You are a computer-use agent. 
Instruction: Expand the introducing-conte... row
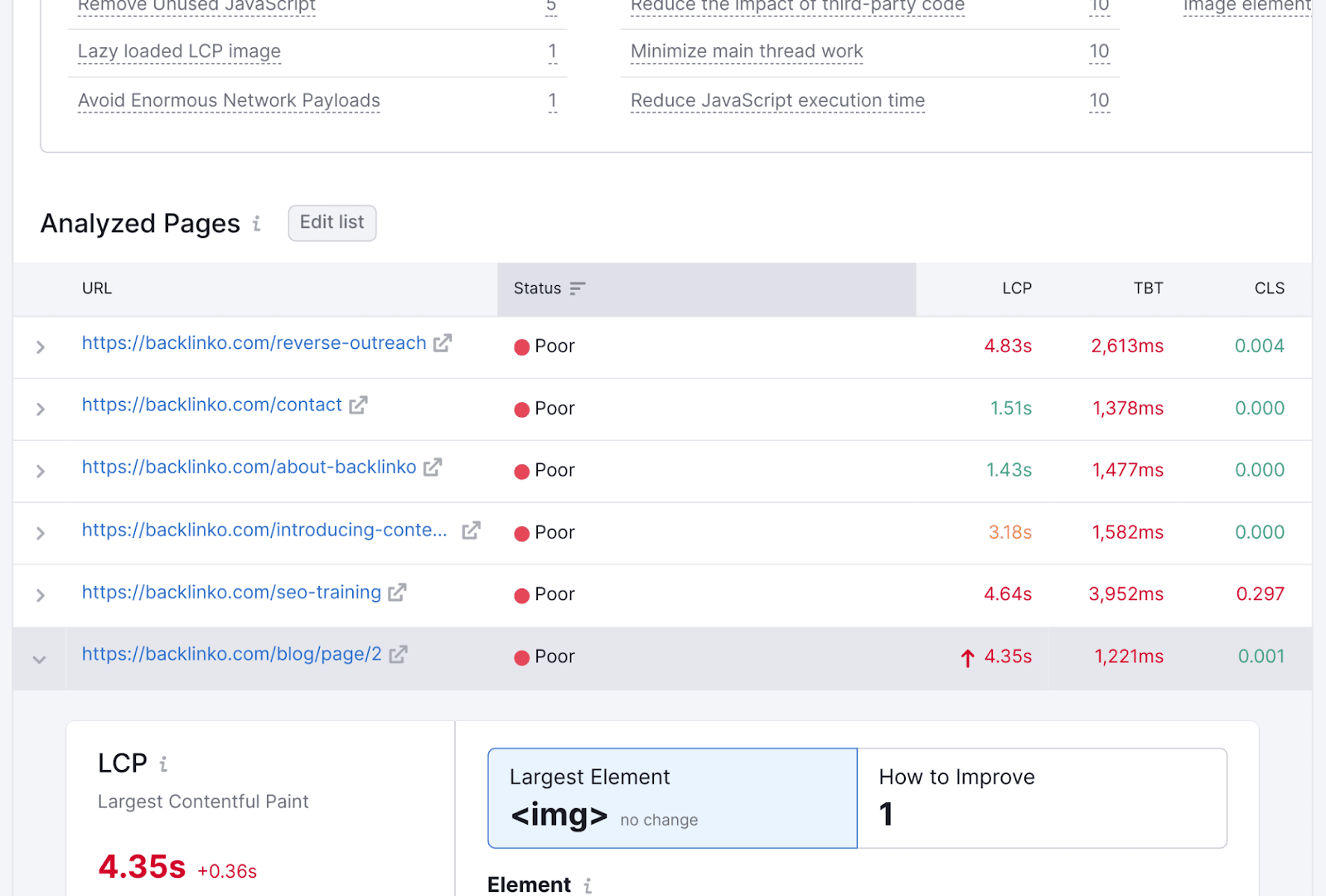(x=40, y=534)
